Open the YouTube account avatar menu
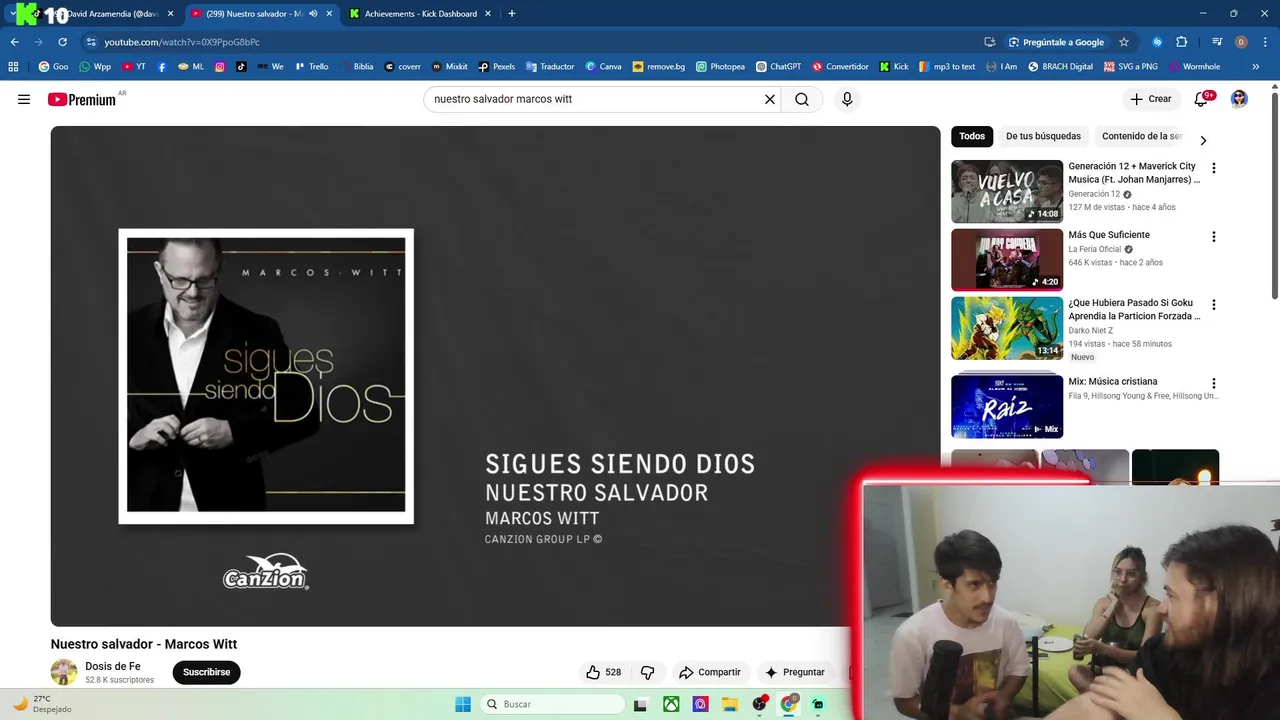The width and height of the screenshot is (1280, 720). coord(1239,99)
